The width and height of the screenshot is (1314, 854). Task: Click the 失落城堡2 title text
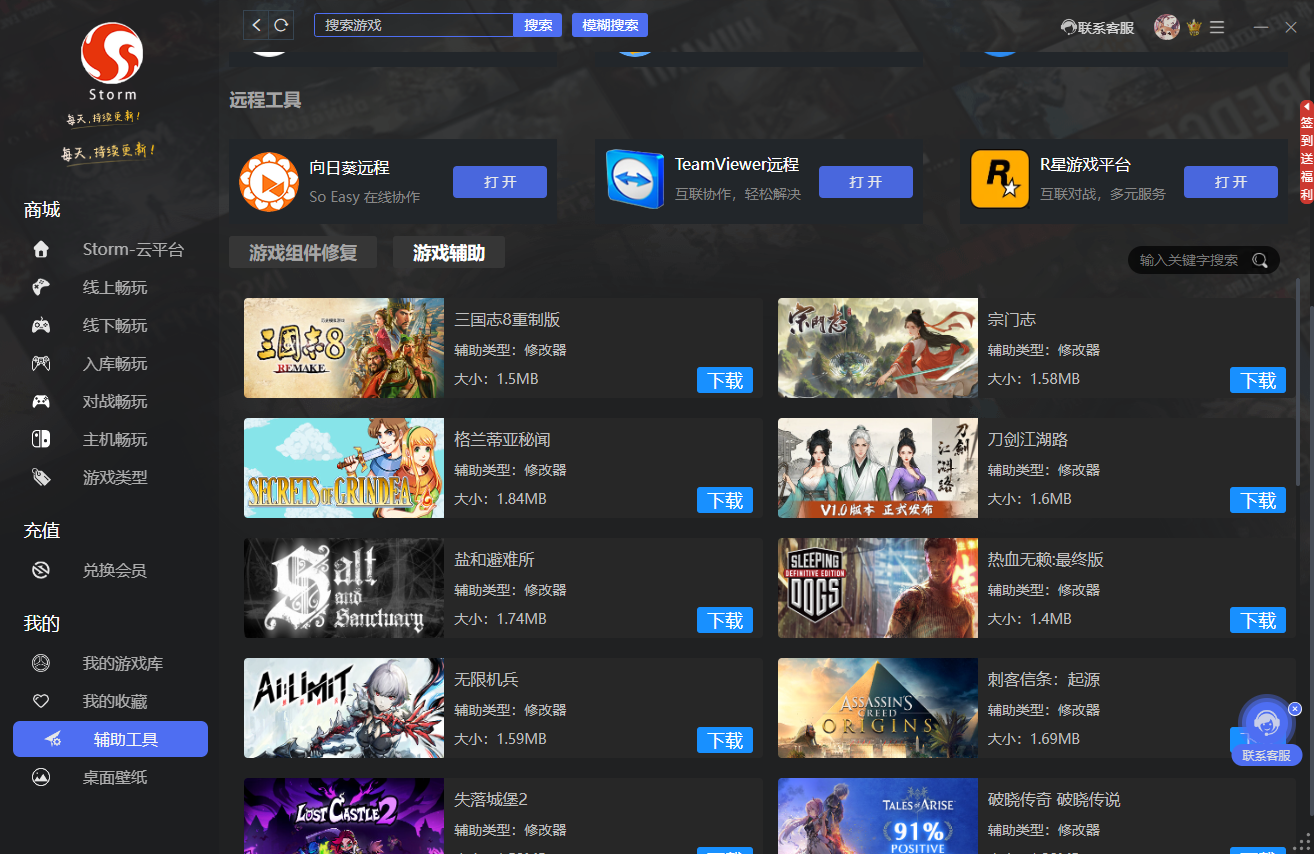(491, 800)
